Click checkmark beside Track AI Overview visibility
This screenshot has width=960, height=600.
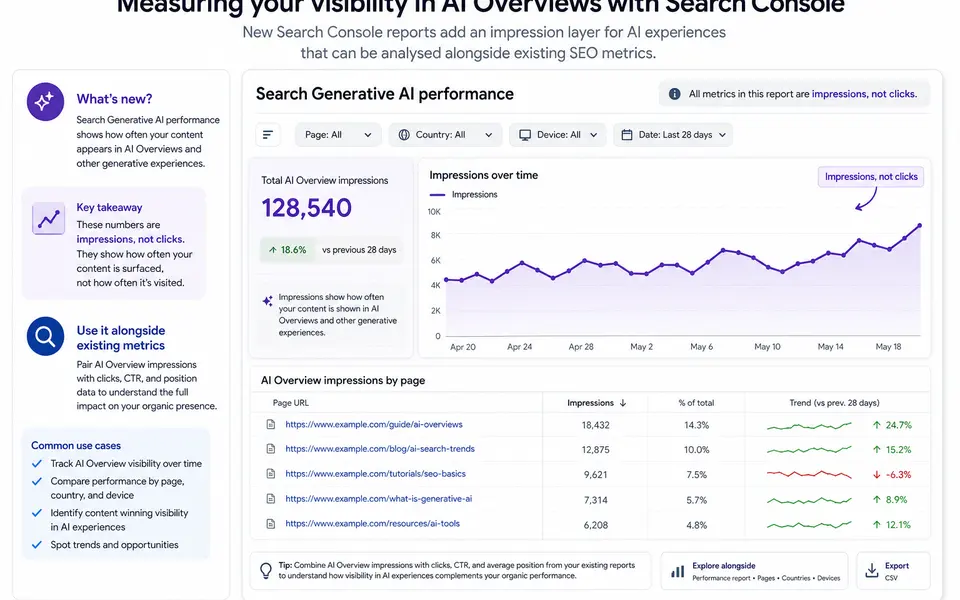(37, 463)
